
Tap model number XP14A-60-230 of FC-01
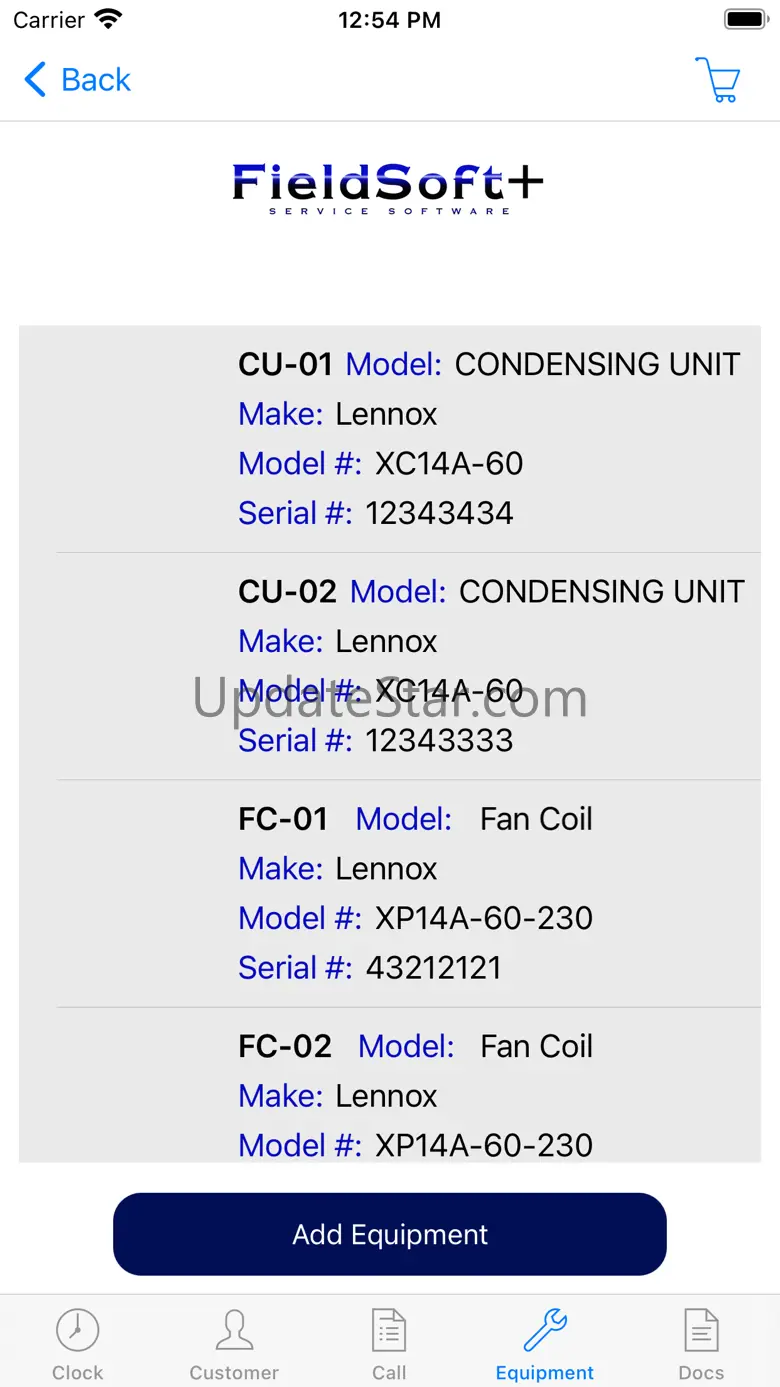click(483, 918)
